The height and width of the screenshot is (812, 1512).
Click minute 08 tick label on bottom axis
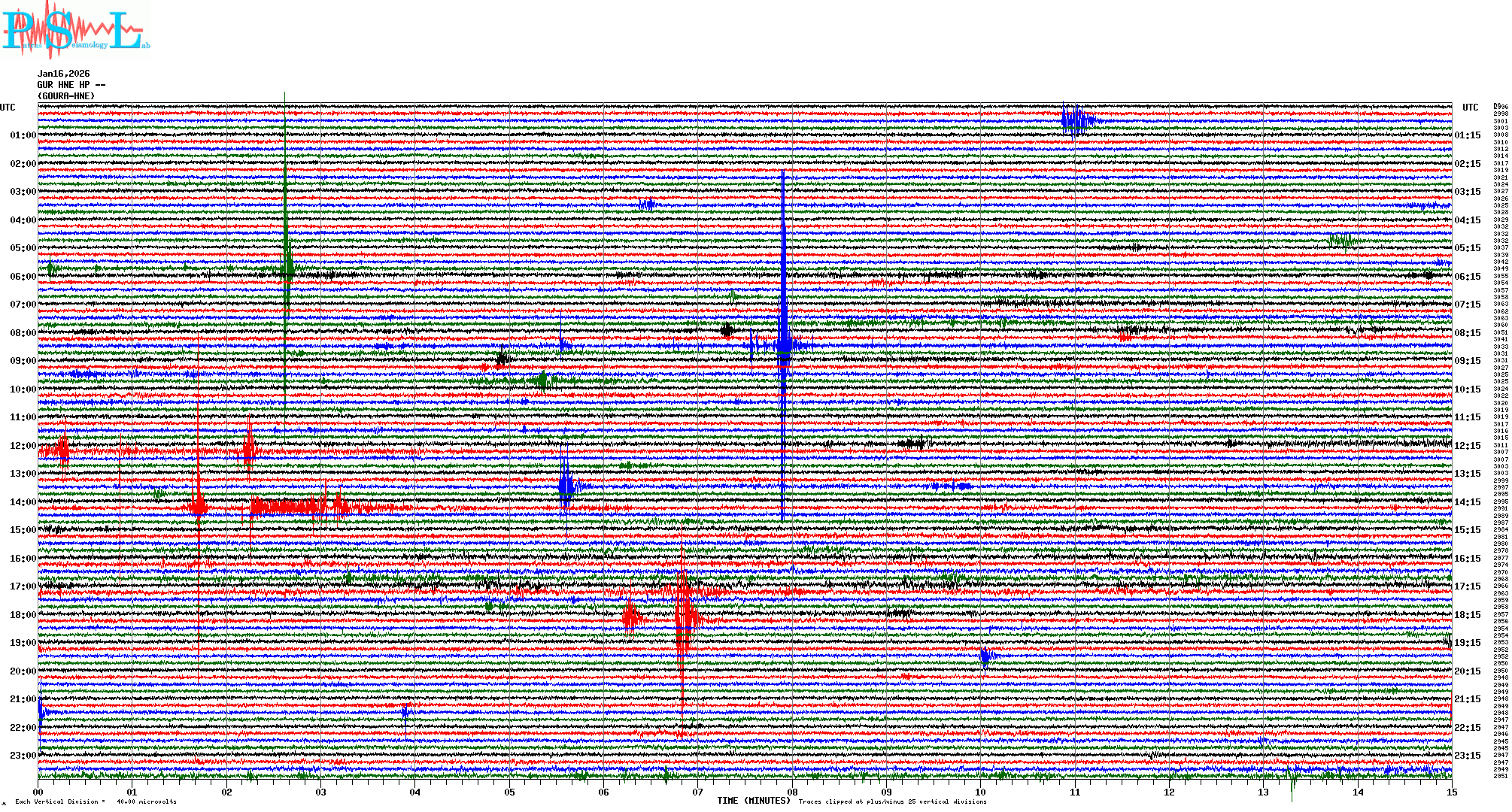(x=792, y=792)
